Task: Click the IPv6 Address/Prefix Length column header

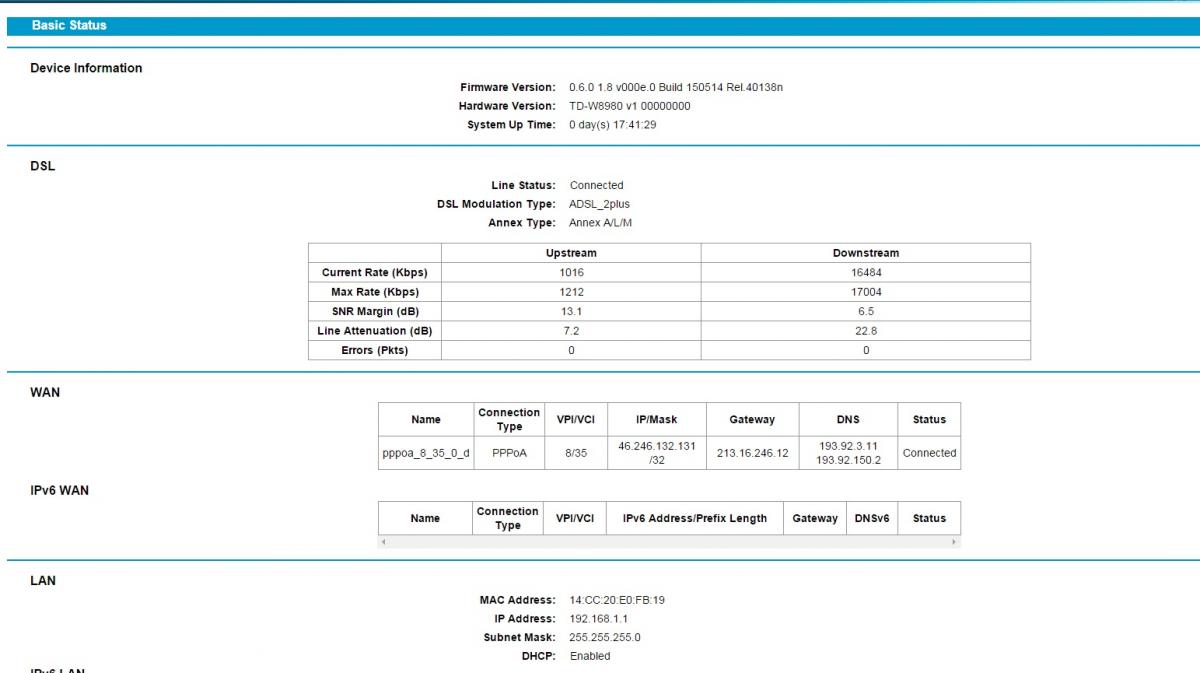Action: pos(695,518)
